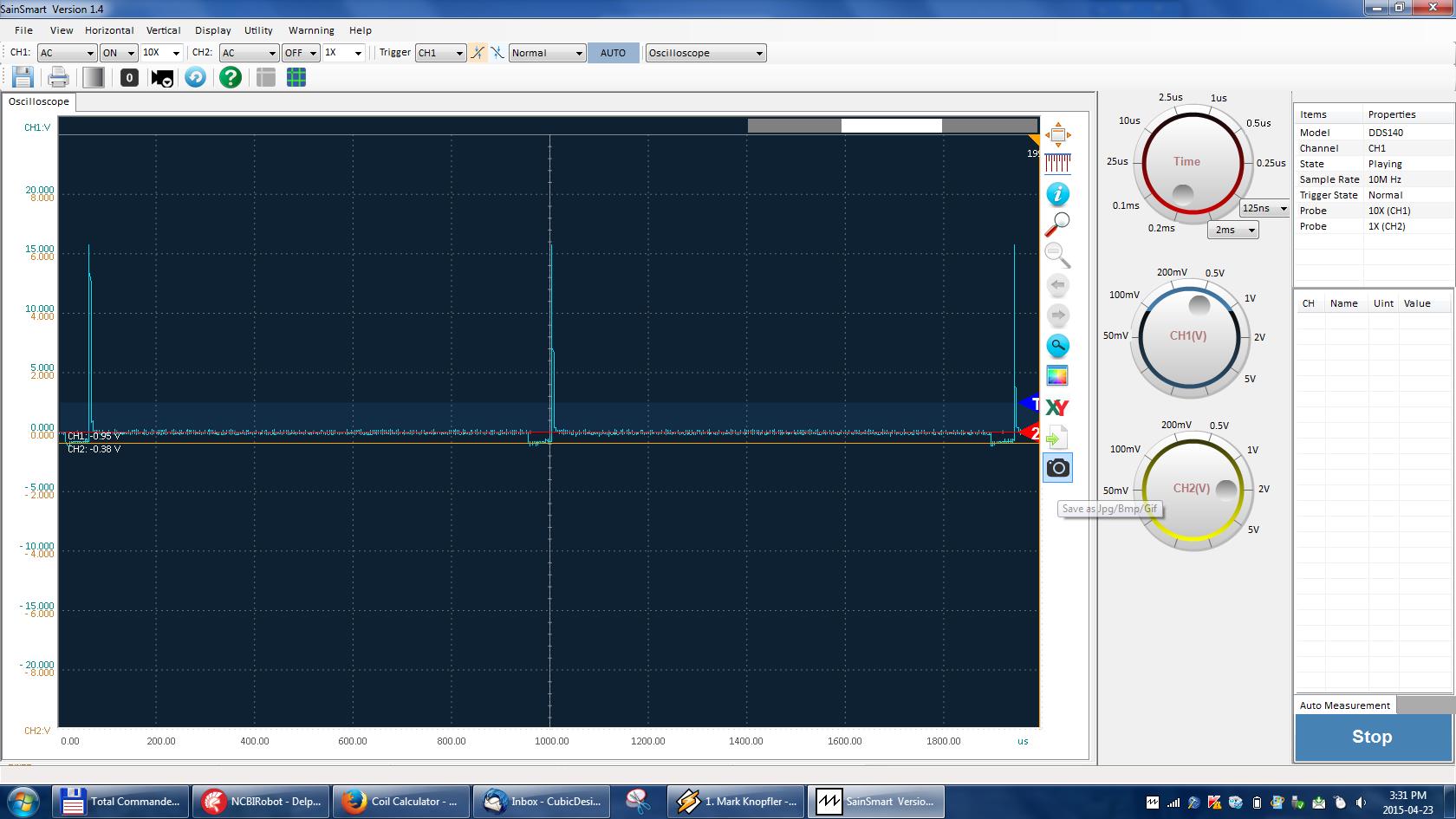Open the CH1 coupling AC dropdown
The image size is (1456, 819).
67,53
